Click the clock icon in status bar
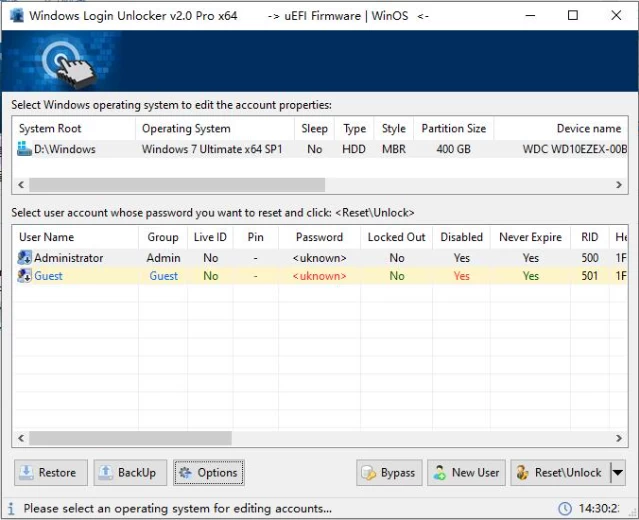This screenshot has width=639, height=520. 565,508
